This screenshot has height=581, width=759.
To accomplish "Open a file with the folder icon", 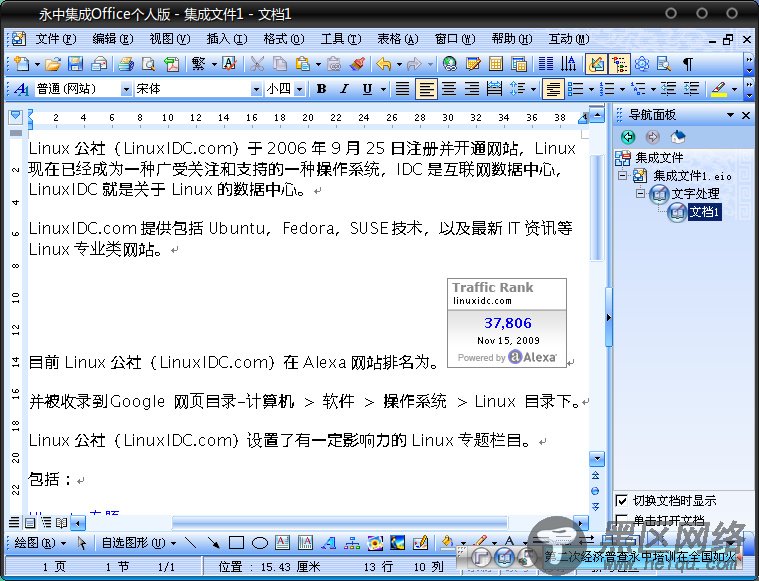I will (53, 64).
